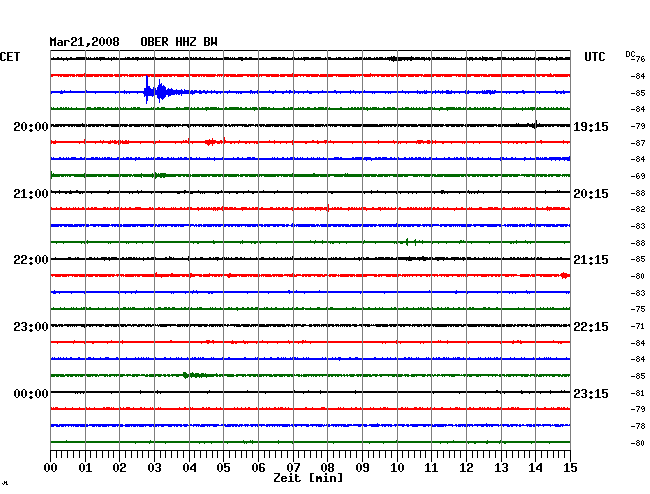Click the DC value -69
The width and height of the screenshot is (650, 494).
click(638, 176)
